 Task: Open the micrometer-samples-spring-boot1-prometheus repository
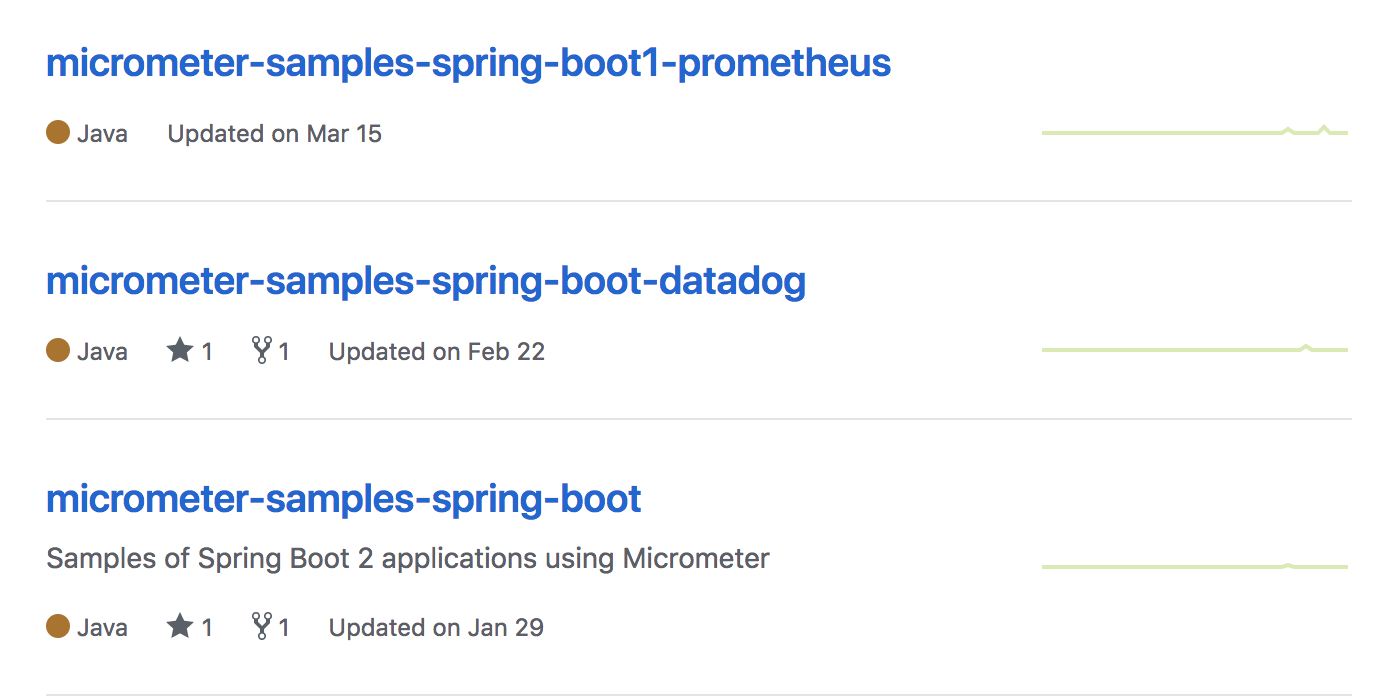(468, 62)
